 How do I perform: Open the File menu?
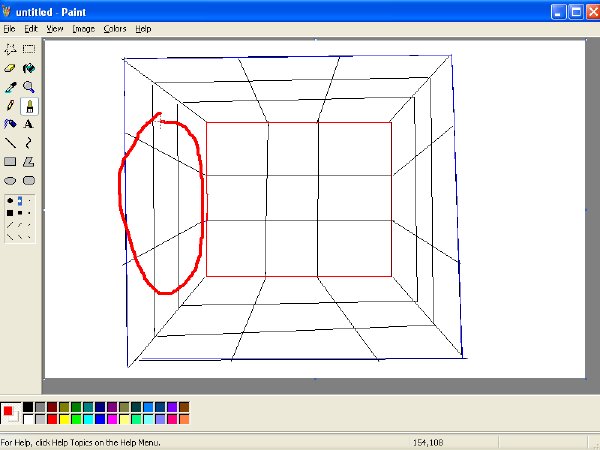[x=9, y=29]
